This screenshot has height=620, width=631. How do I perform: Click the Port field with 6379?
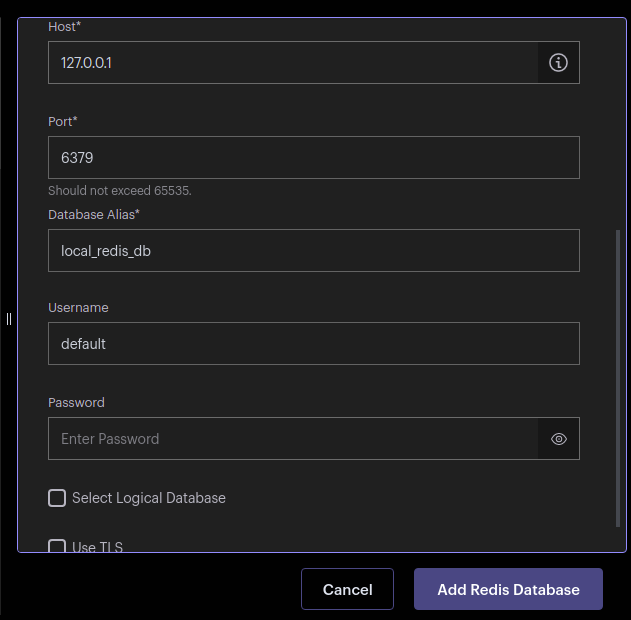314,157
